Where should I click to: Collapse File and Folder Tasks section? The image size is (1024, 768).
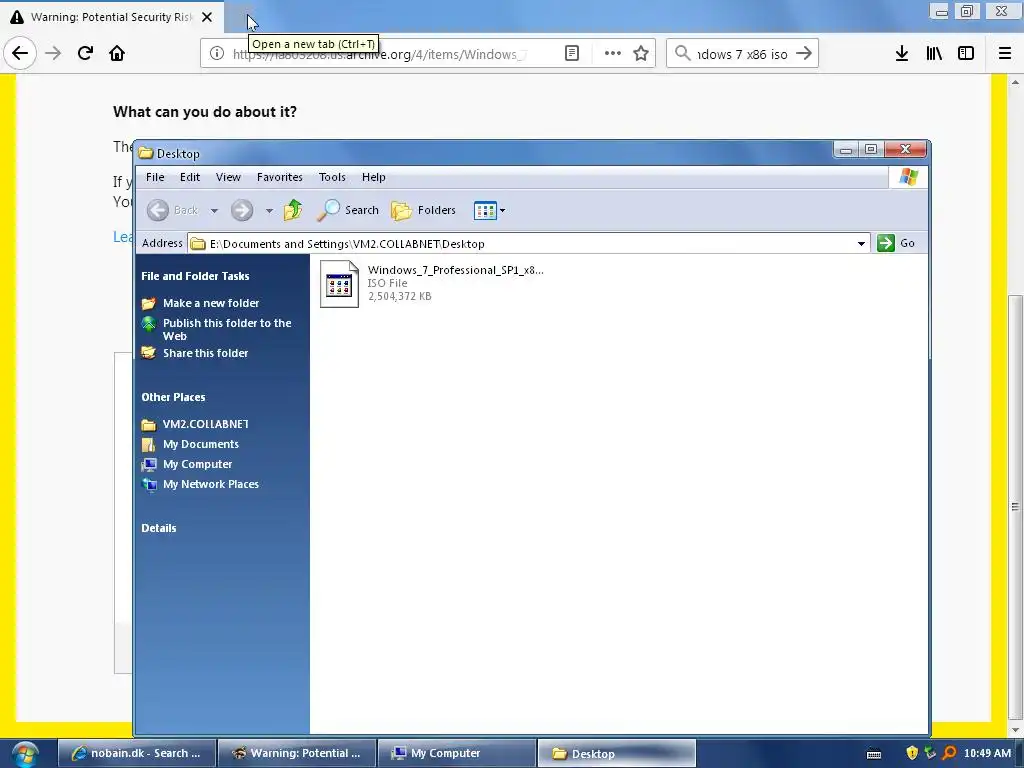tap(195, 276)
